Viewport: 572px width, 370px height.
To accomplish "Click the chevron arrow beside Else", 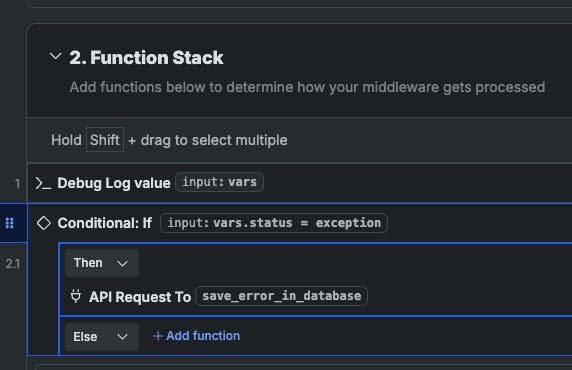I will 122,337.
